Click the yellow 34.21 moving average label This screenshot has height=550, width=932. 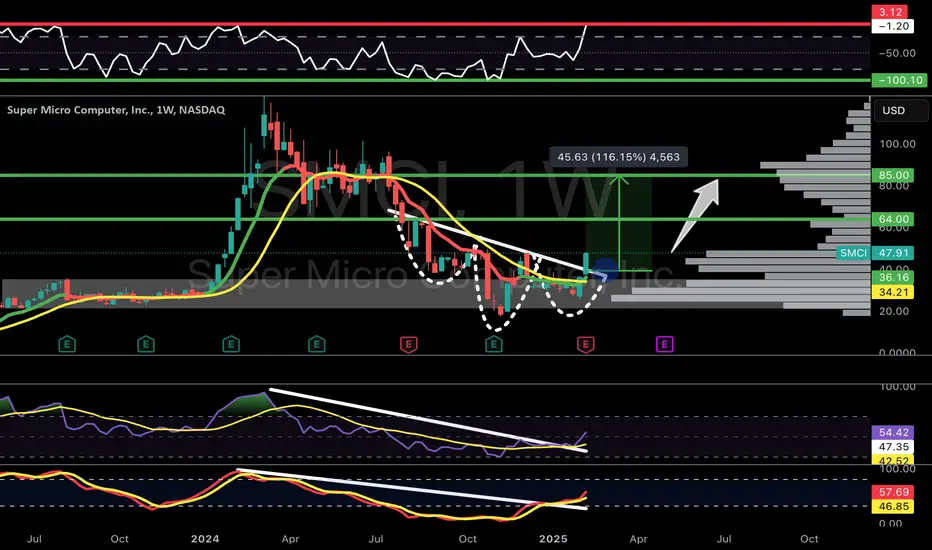point(893,292)
